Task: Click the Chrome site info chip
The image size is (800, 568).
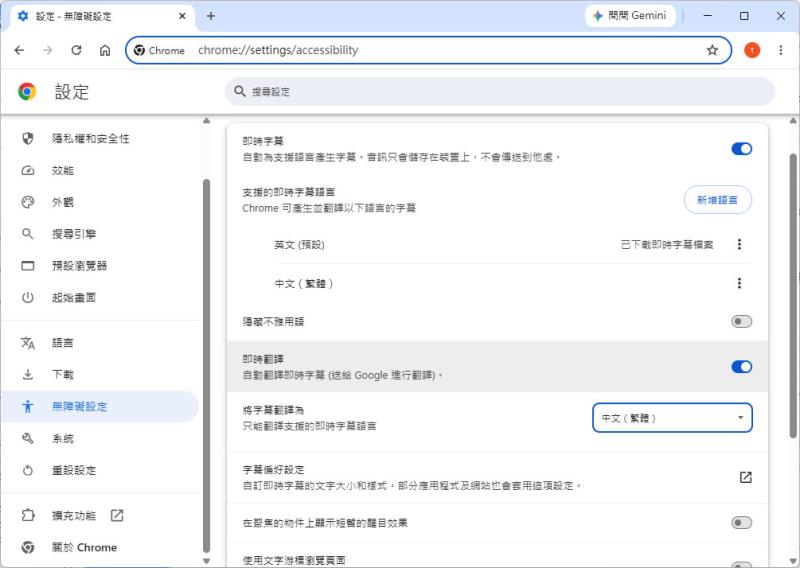Action: coord(160,50)
